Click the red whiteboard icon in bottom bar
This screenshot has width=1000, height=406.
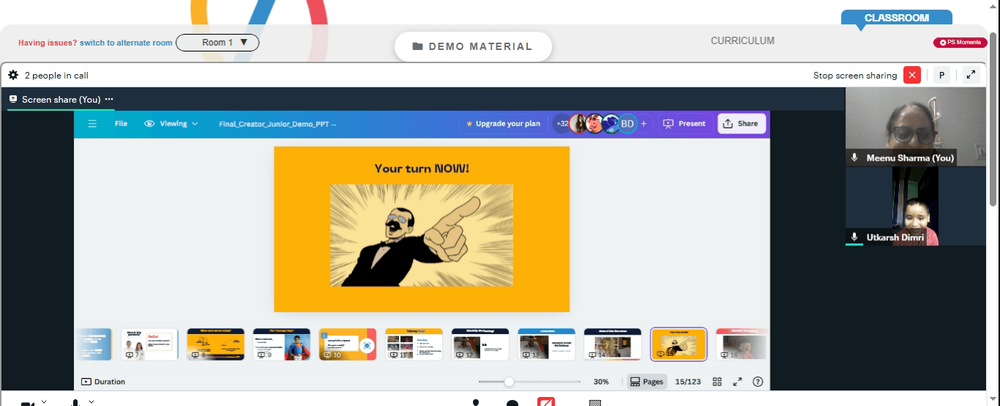click(x=546, y=402)
